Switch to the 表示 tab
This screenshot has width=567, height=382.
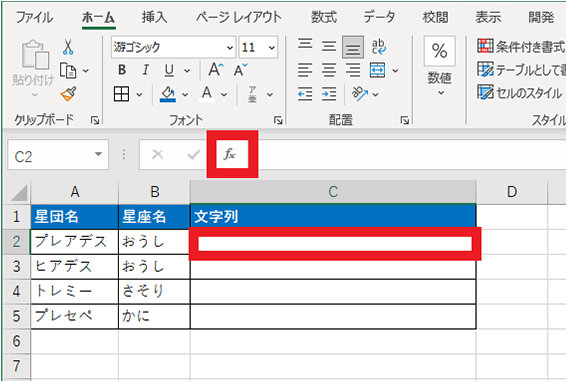tap(488, 17)
